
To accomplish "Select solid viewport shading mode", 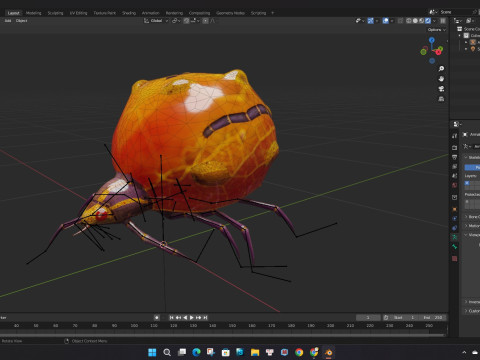I will point(415,21).
